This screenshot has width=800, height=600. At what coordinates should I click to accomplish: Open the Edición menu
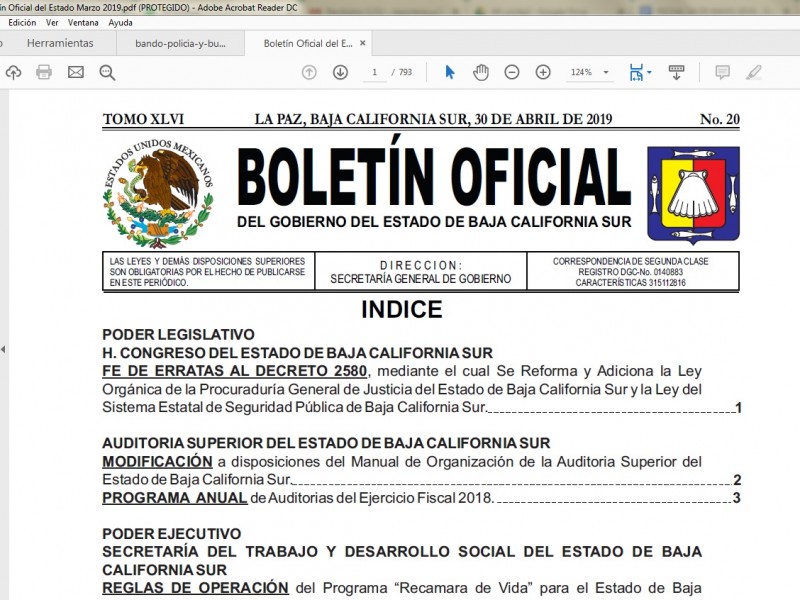point(22,22)
